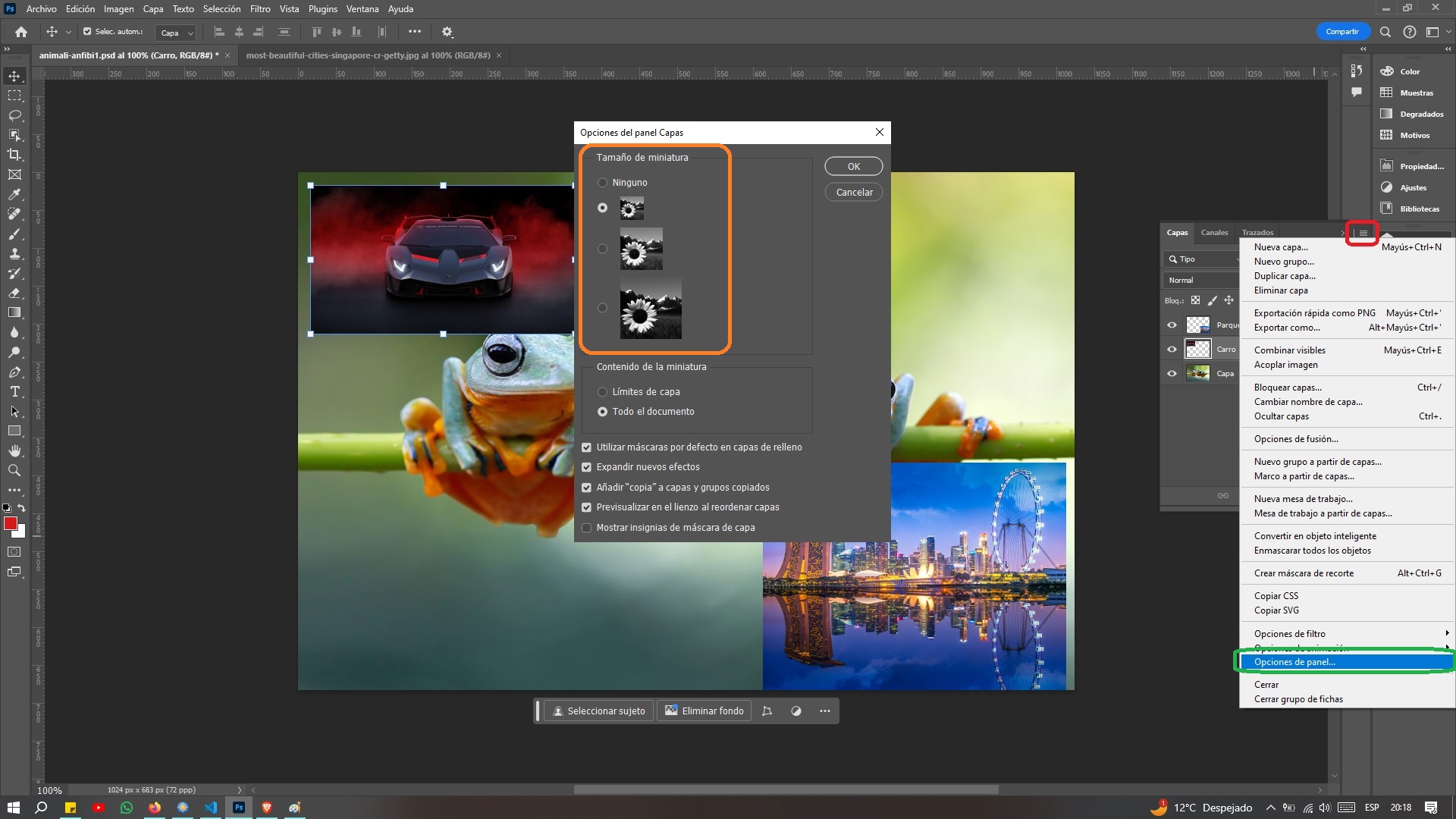The width and height of the screenshot is (1456, 819).
Task: Click the Brush tool icon
Action: pyautogui.click(x=14, y=232)
